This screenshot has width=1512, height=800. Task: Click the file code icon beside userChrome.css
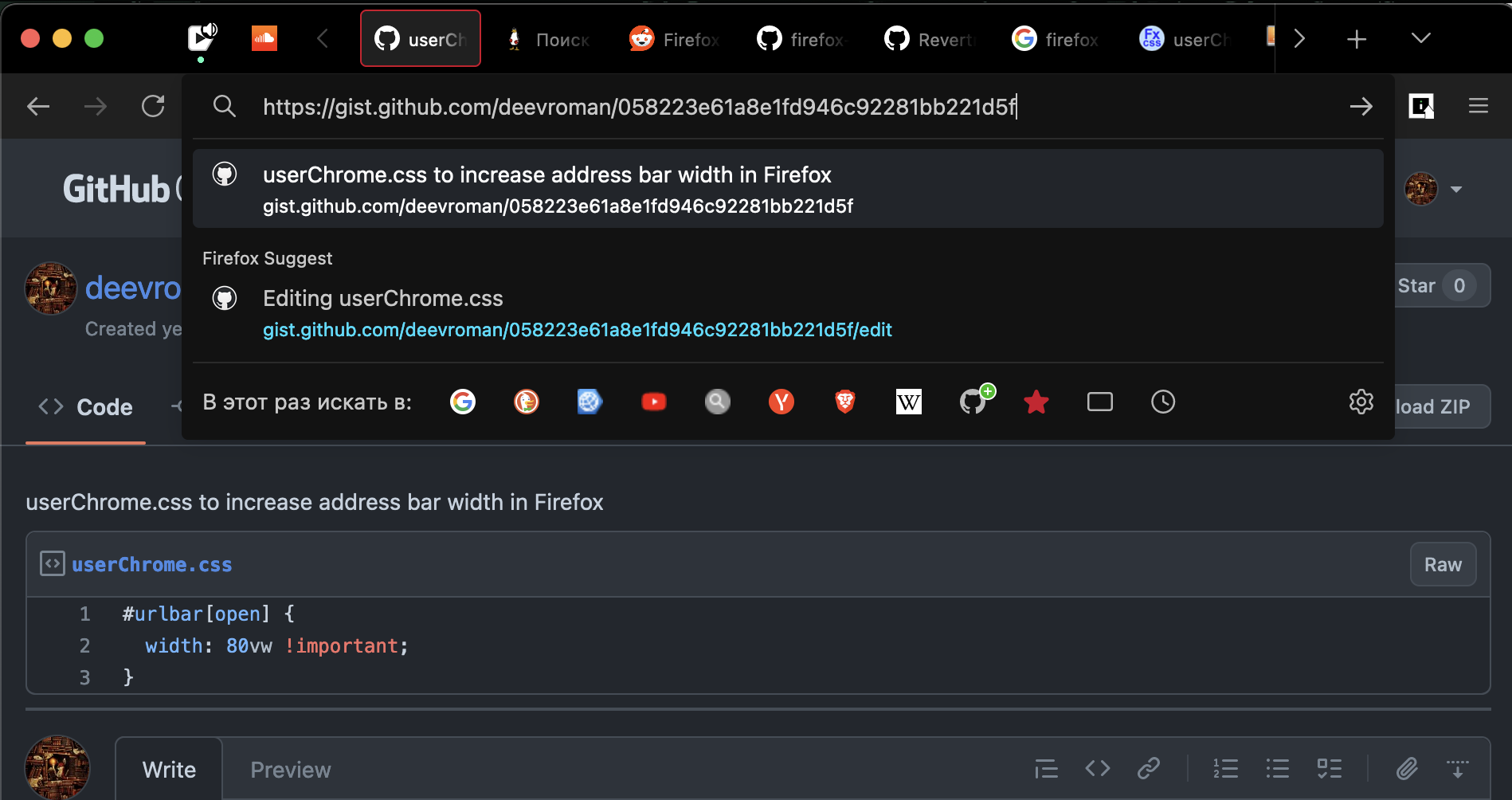(x=53, y=563)
